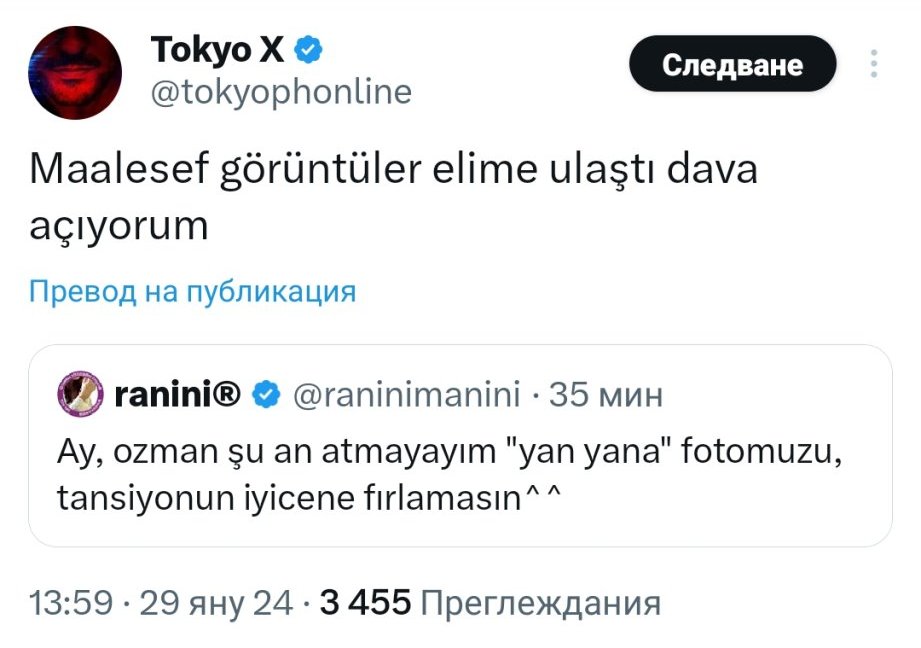
Task: Click ranini's small profile avatar
Action: point(80,394)
